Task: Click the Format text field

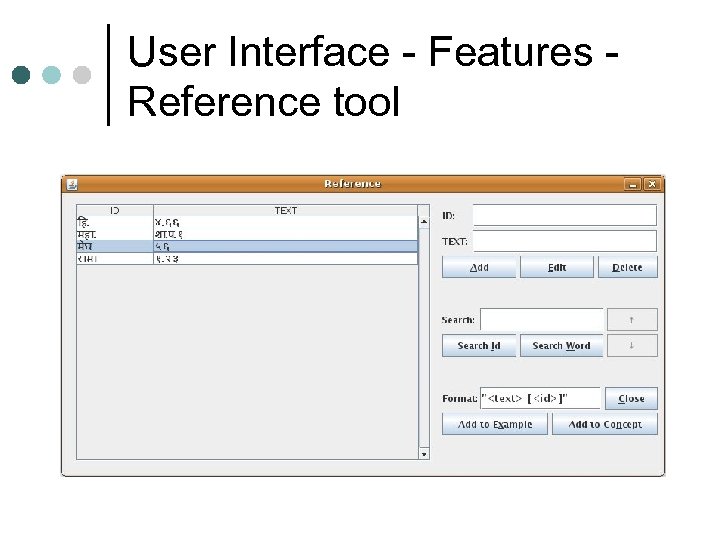Action: click(x=540, y=399)
